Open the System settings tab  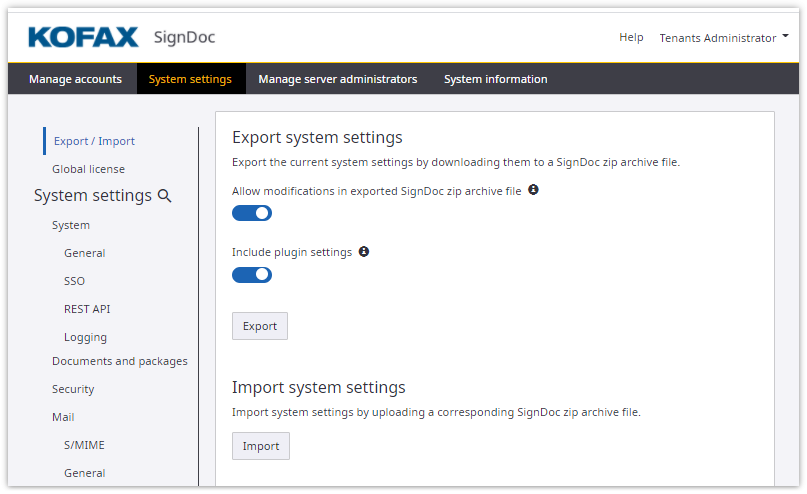point(190,79)
